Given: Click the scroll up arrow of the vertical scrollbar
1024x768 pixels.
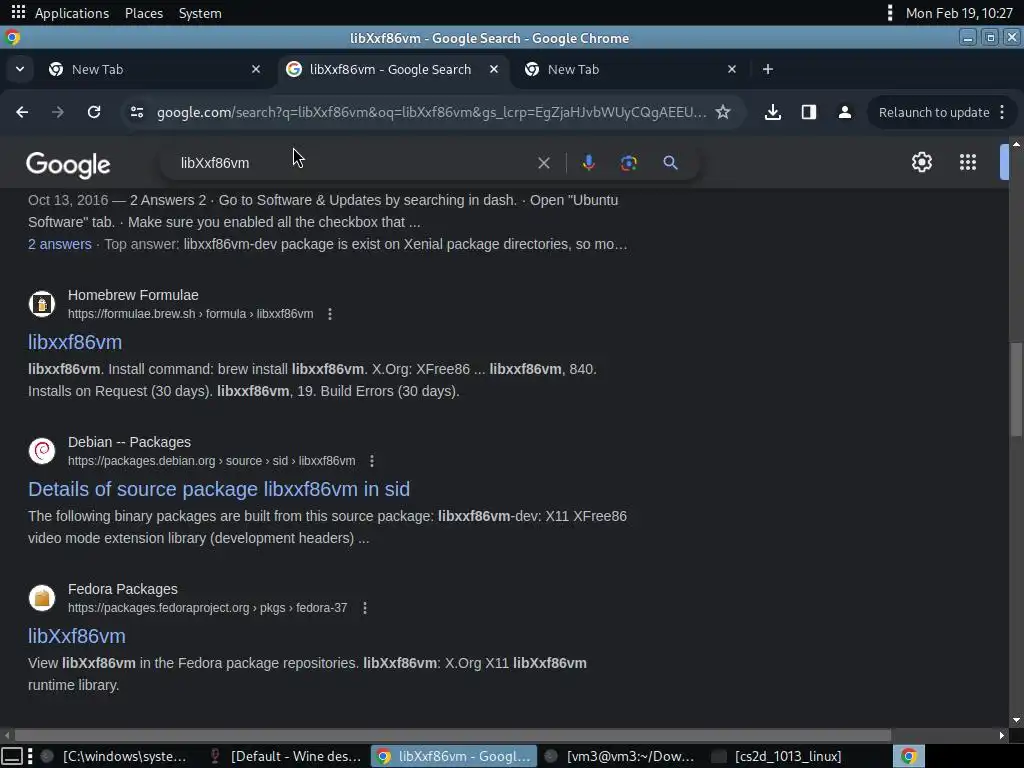Looking at the screenshot, I should tap(1016, 144).
